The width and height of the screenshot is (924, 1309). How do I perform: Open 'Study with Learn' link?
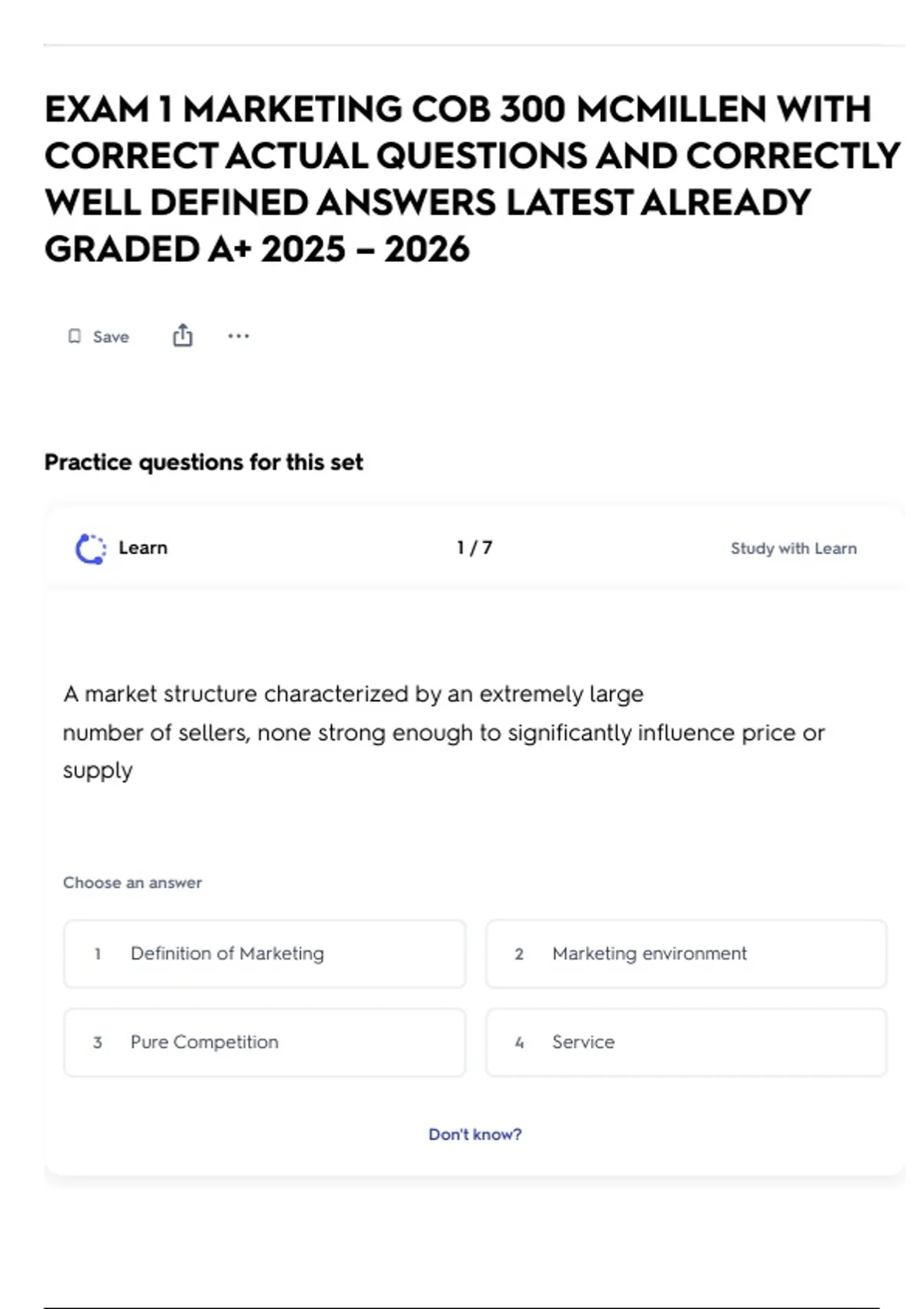pos(794,548)
